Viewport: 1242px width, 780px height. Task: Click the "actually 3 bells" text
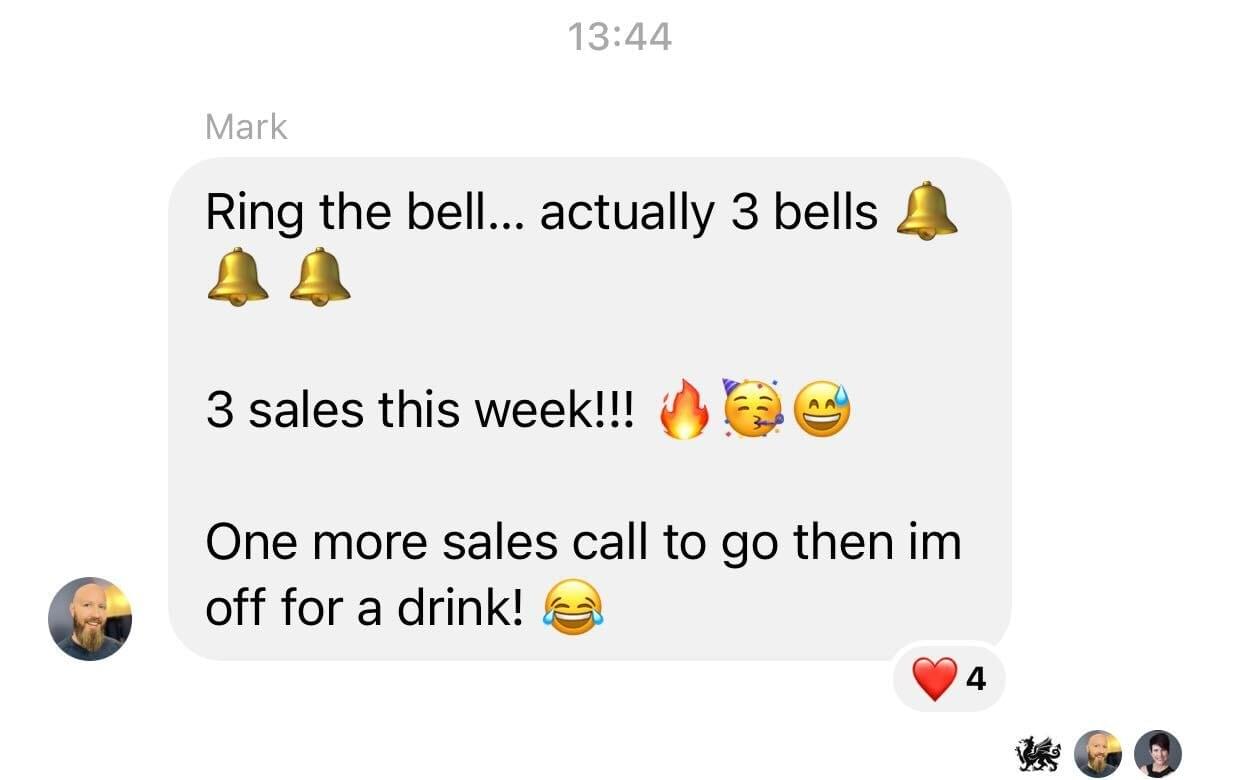pos(709,212)
